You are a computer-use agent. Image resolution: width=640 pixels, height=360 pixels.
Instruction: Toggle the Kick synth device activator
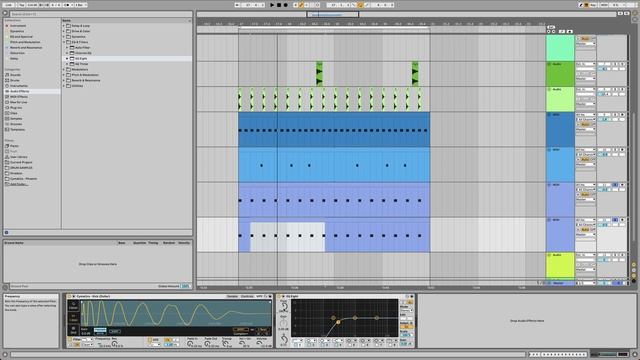[x=70, y=296]
